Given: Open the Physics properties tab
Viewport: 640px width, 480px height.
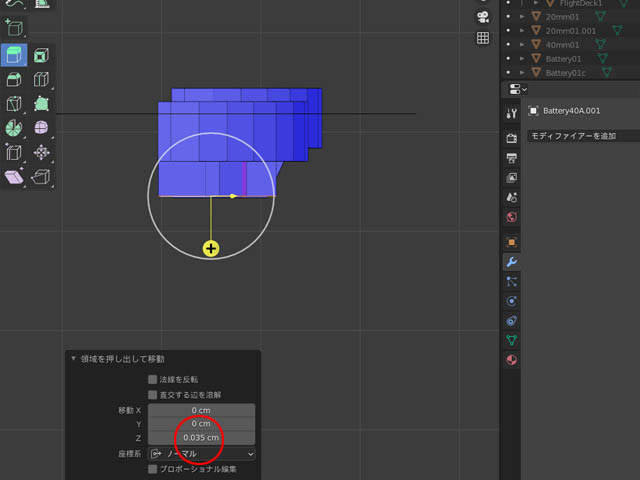Looking at the screenshot, I should (x=511, y=301).
